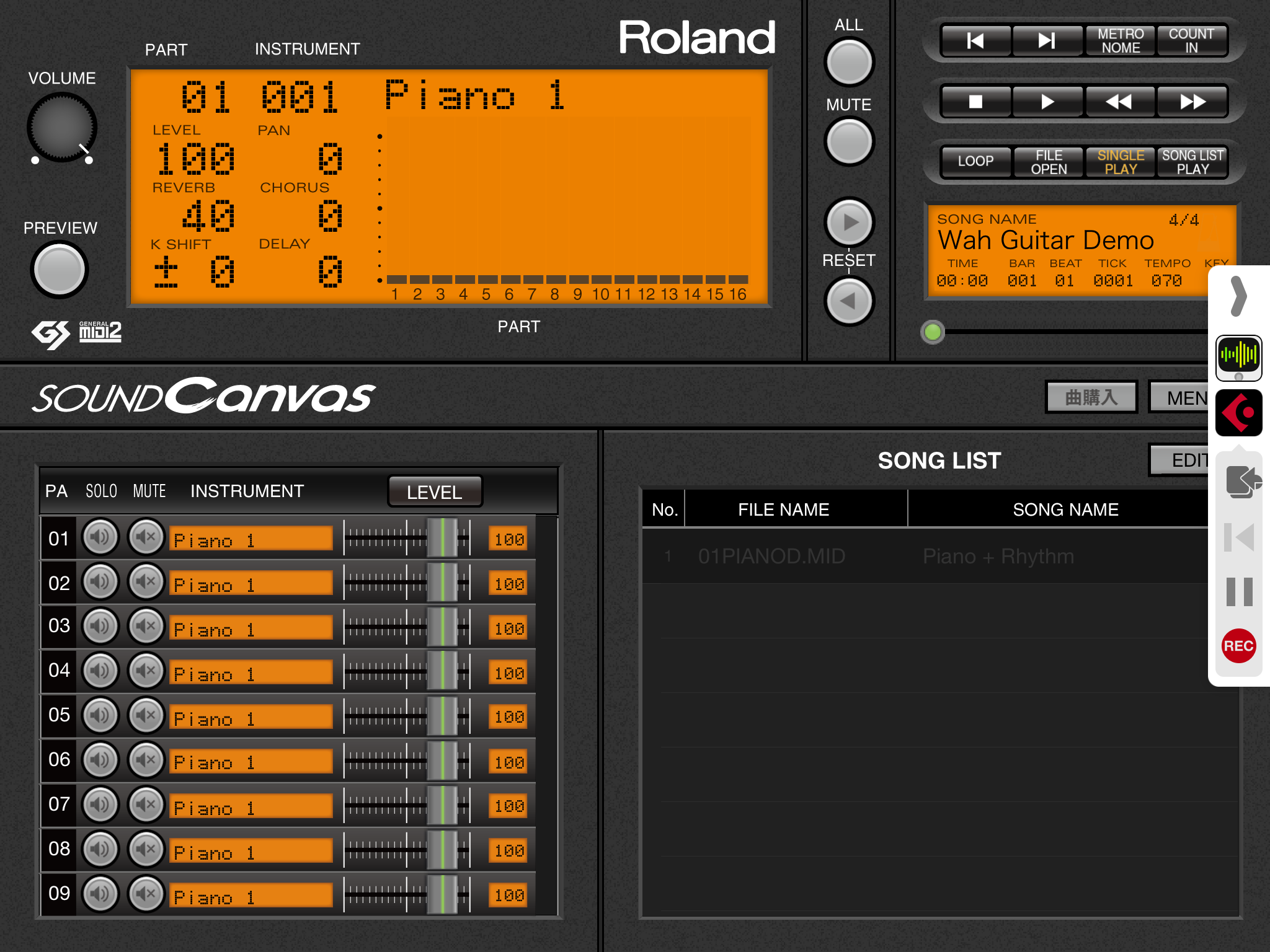Mute part 01
1270x952 pixels.
pyautogui.click(x=146, y=537)
